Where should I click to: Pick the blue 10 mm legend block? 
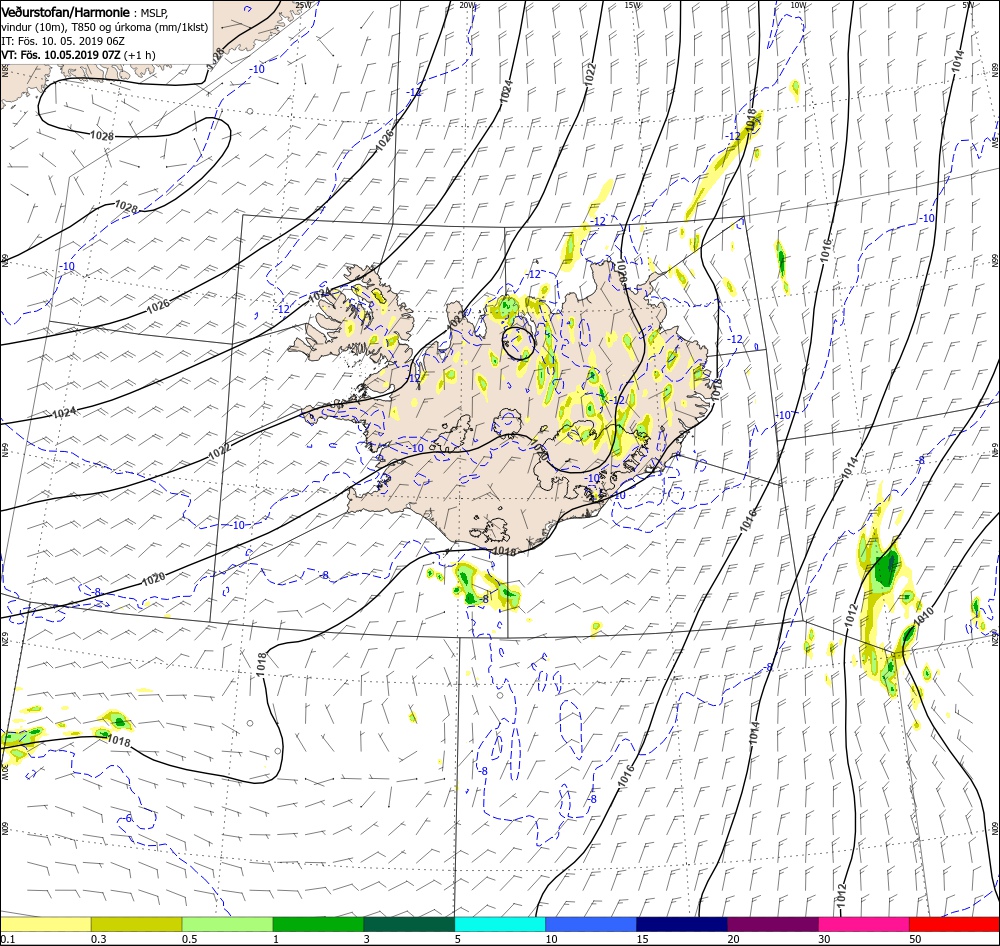(x=591, y=924)
